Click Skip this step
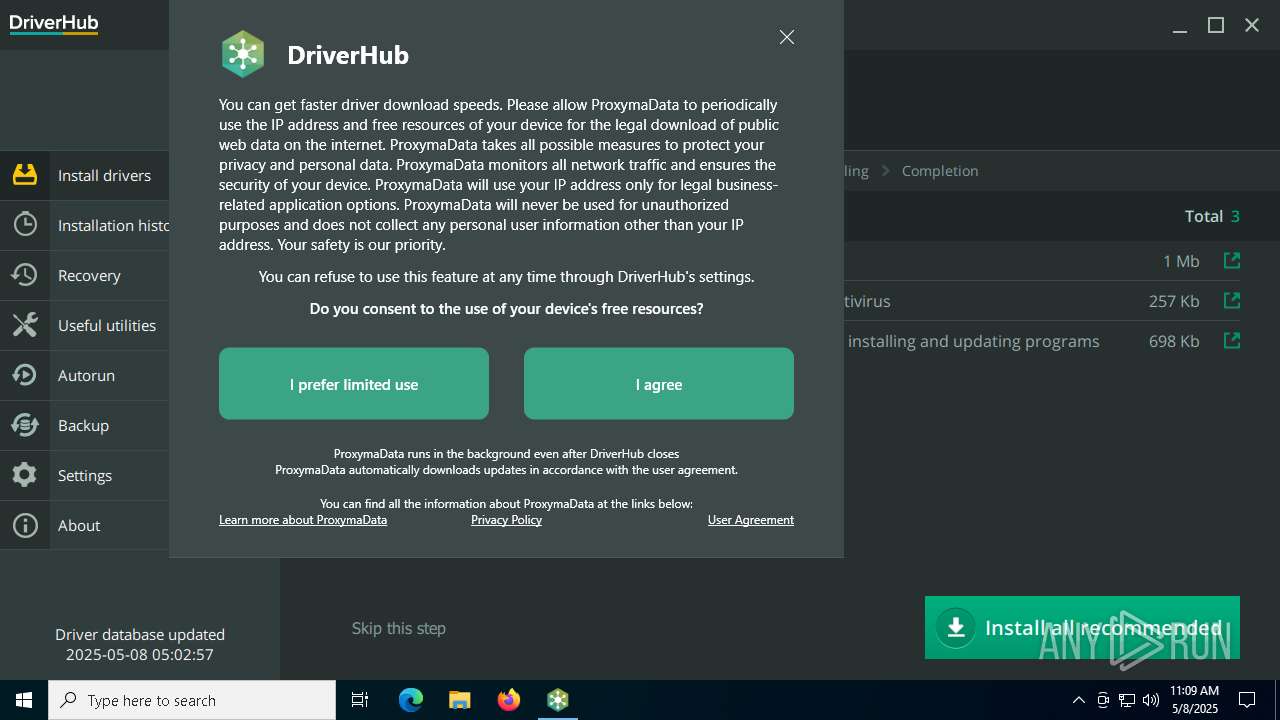The image size is (1280, 720). click(x=399, y=628)
